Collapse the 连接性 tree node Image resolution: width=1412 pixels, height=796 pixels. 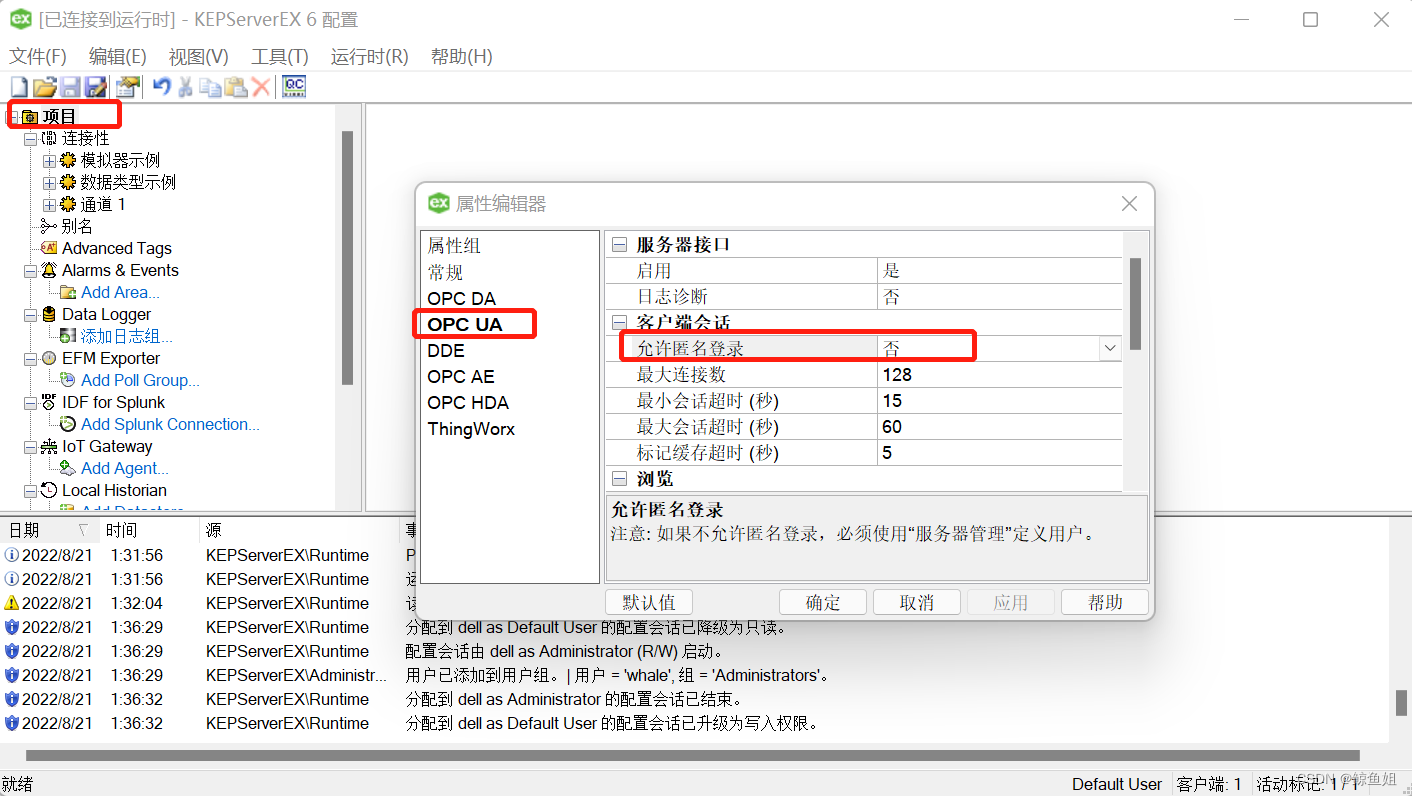[30, 139]
